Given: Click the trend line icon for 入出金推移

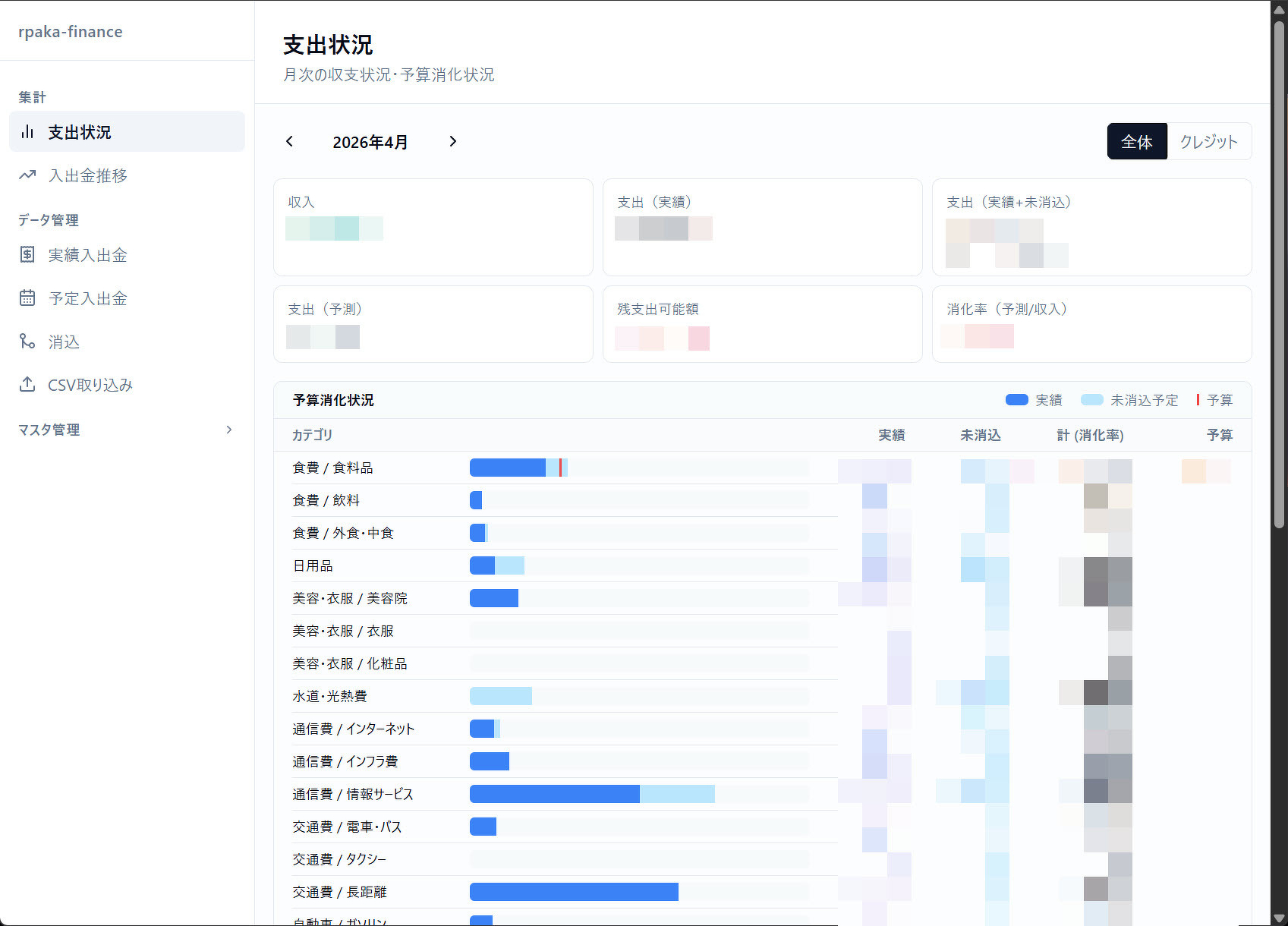Looking at the screenshot, I should coord(27,175).
